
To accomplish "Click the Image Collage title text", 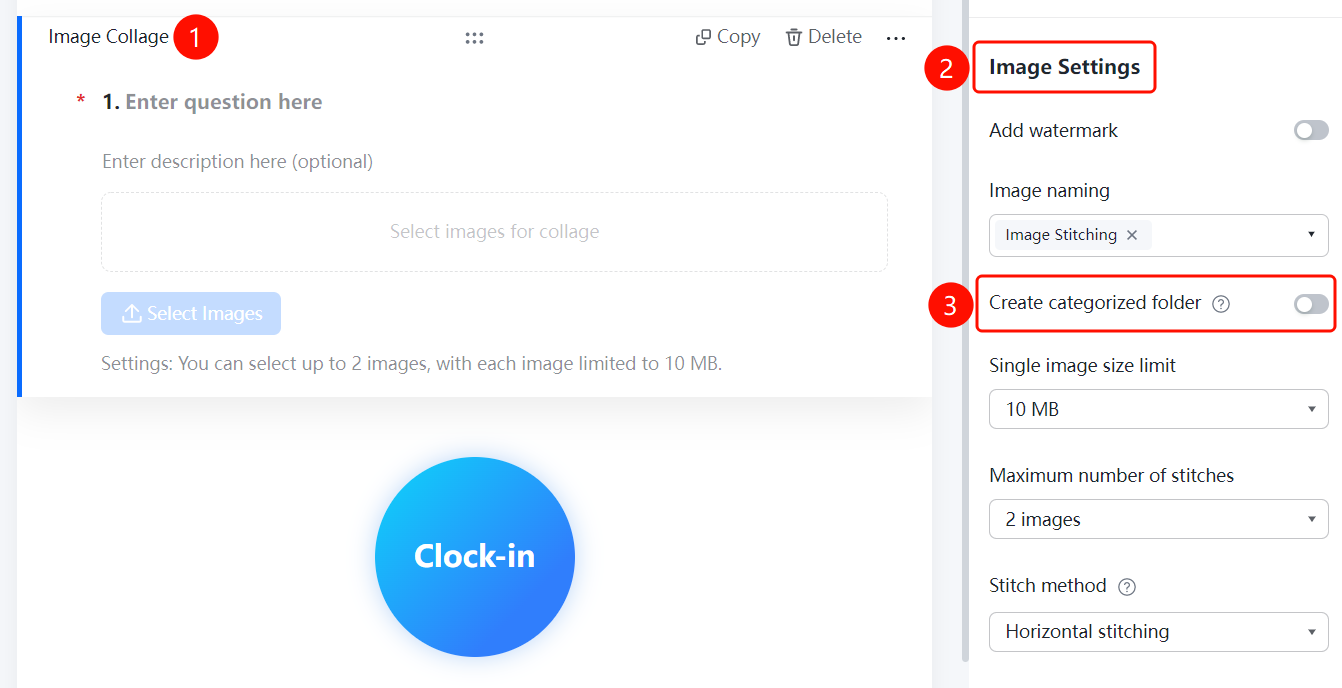I will click(x=108, y=37).
